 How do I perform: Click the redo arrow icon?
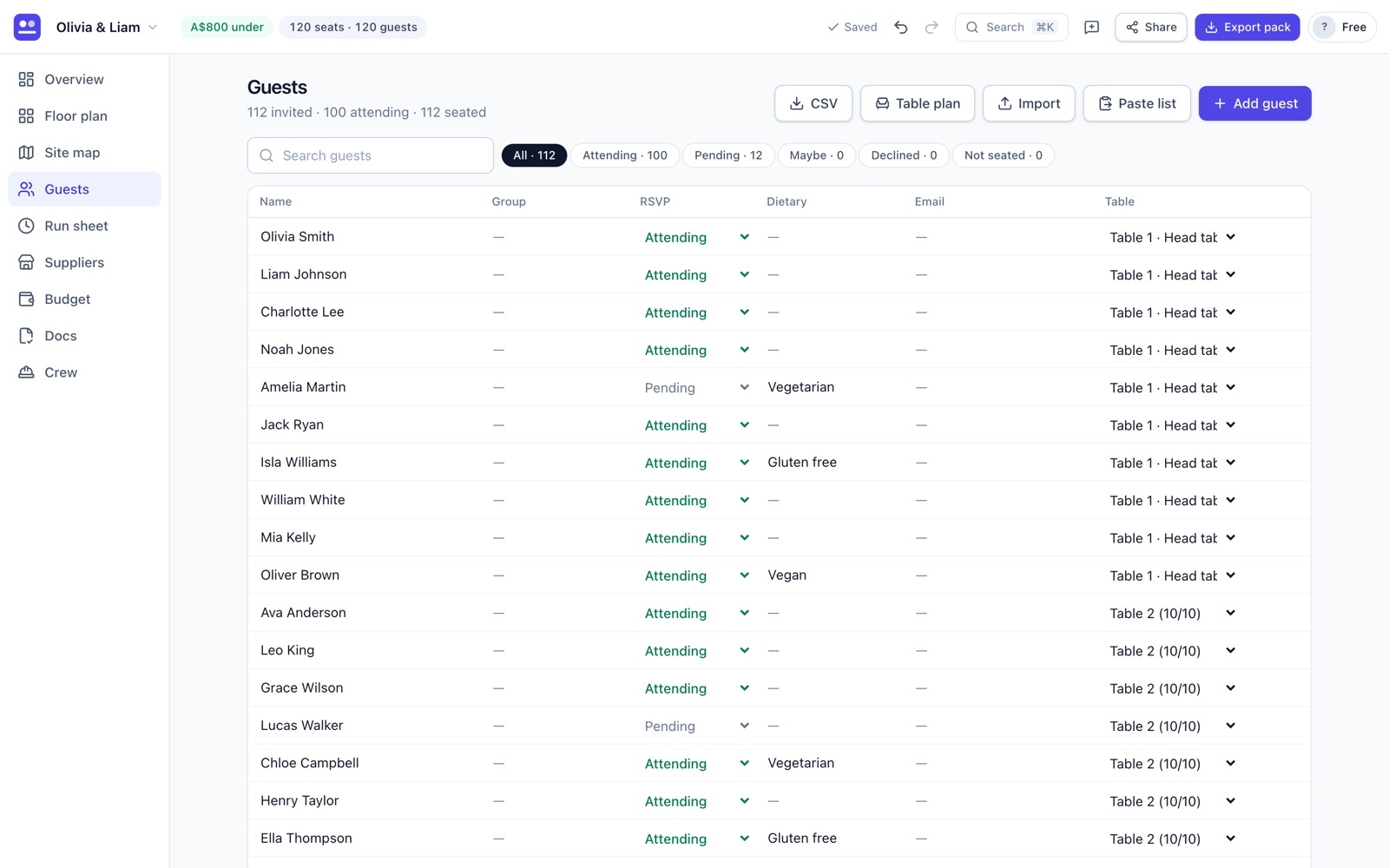coord(931,27)
